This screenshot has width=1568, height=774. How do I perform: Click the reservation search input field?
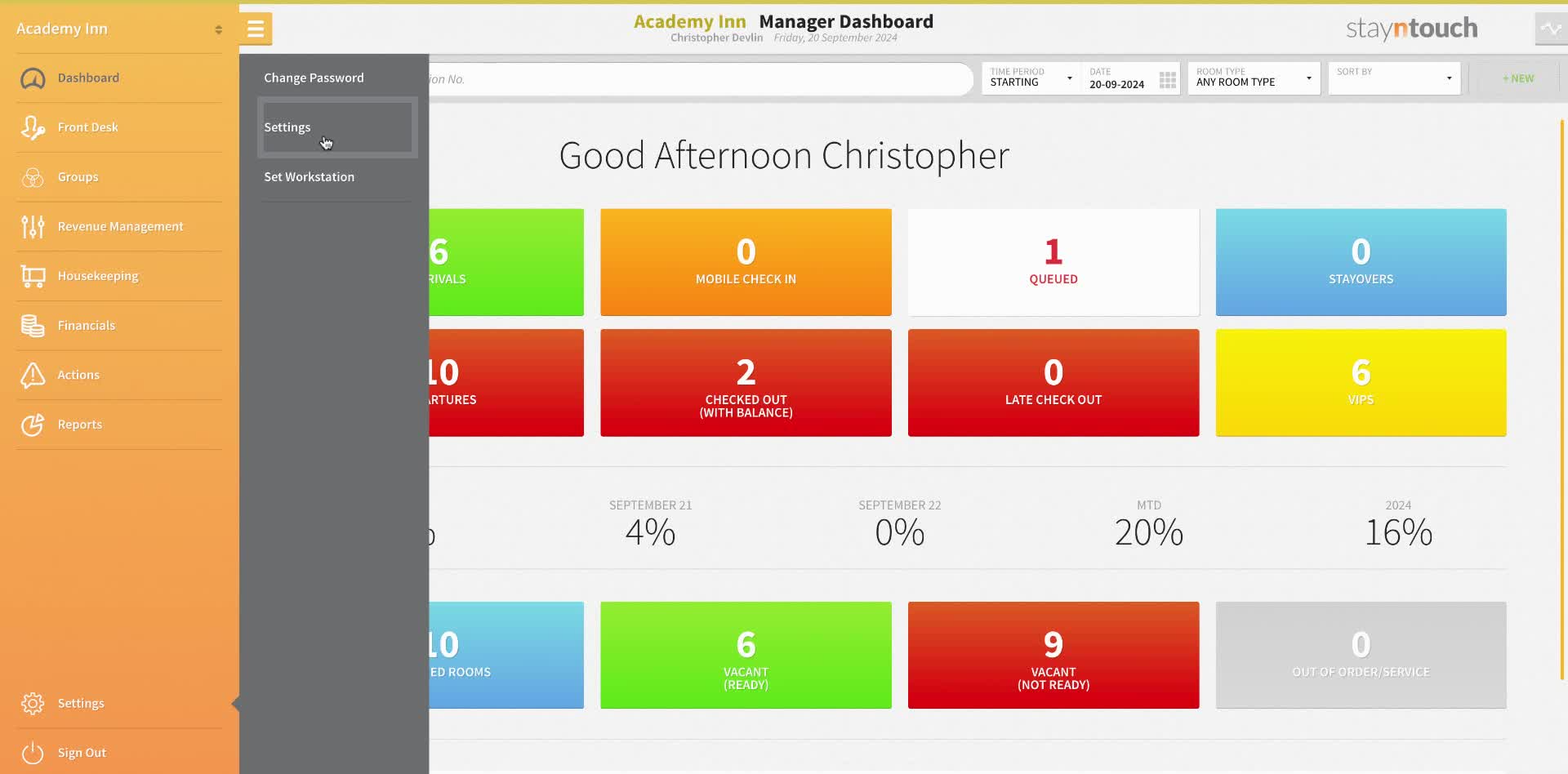pyautogui.click(x=701, y=79)
